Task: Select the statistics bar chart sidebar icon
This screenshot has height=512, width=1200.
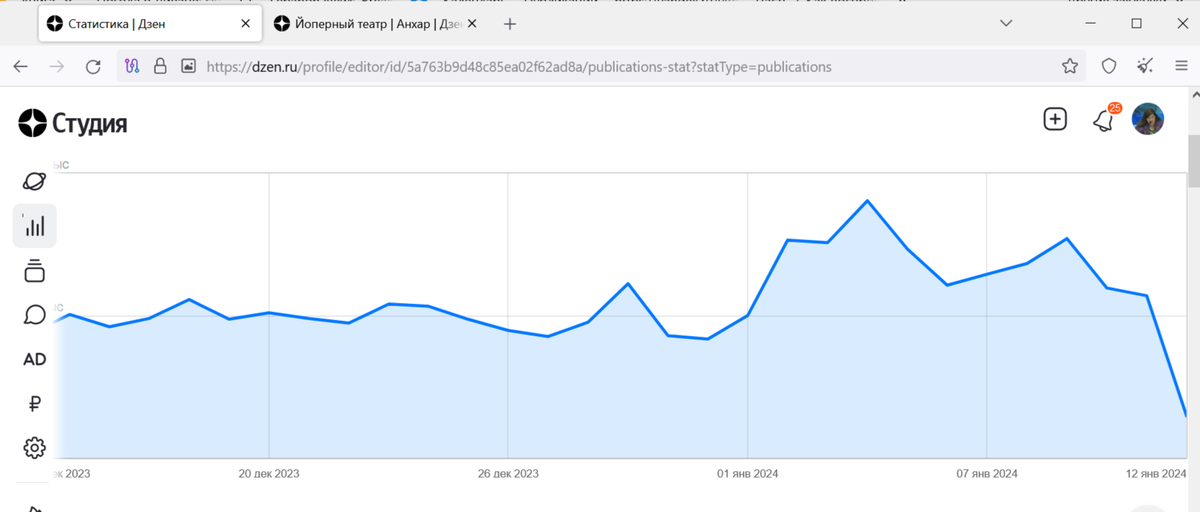Action: tap(34, 226)
